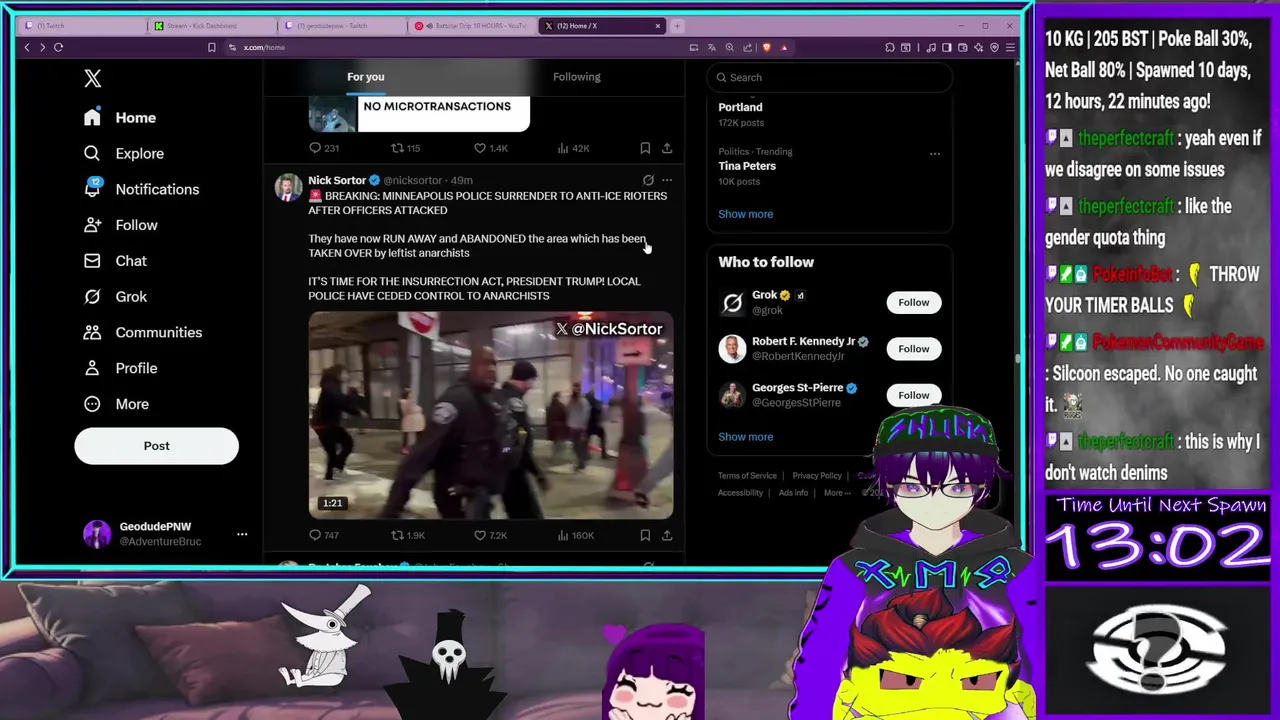Switch to the YouTube browser tab
Viewport: 1280px width, 720px height.
coord(474,26)
